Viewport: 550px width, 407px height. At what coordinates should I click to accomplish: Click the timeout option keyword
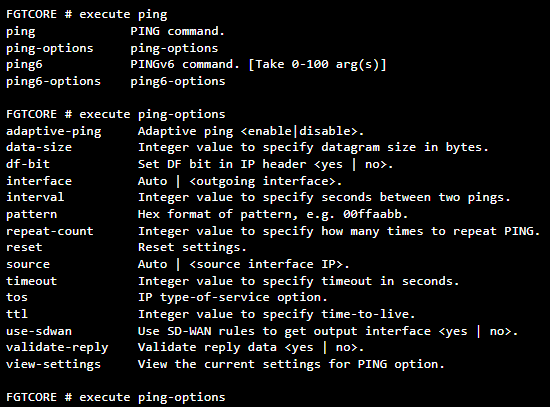32,281
